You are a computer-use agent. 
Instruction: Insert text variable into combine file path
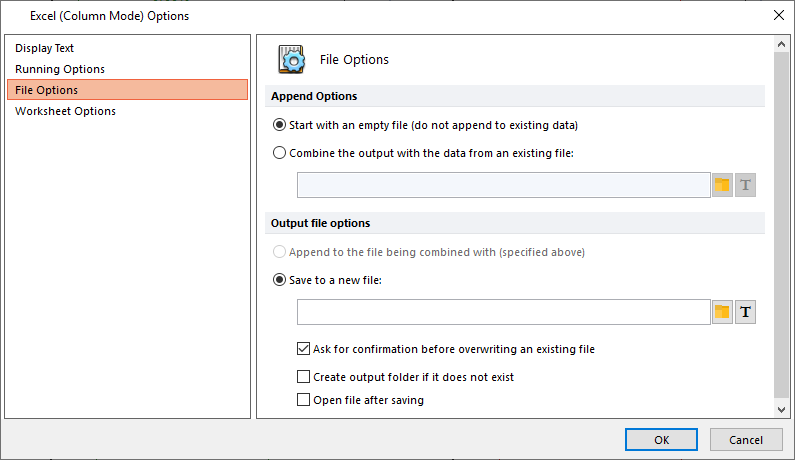coord(745,185)
